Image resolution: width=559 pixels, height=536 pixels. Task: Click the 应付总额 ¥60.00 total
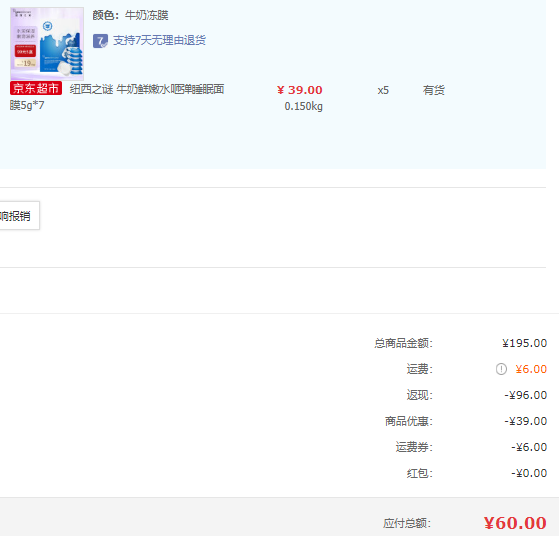pos(515,523)
